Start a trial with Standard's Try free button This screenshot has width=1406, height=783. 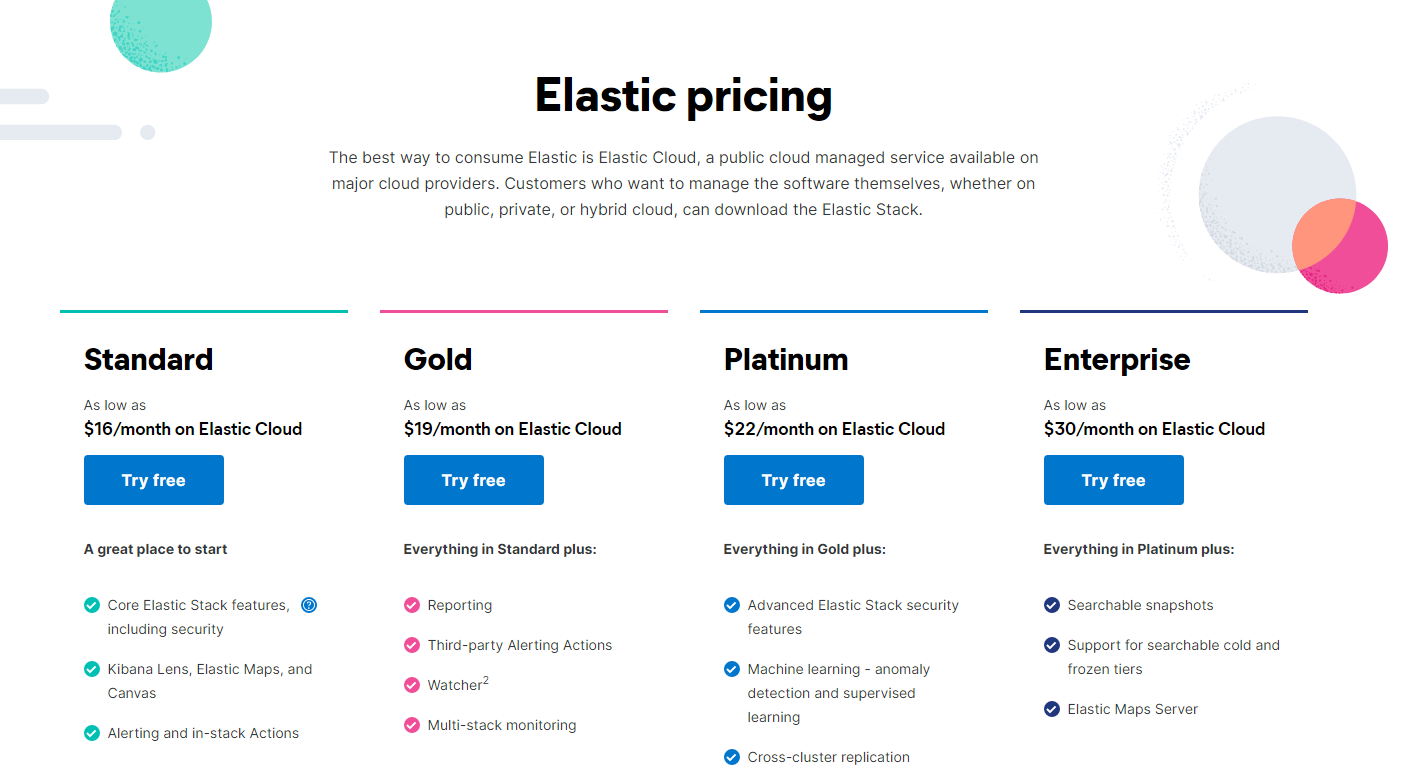pos(153,480)
